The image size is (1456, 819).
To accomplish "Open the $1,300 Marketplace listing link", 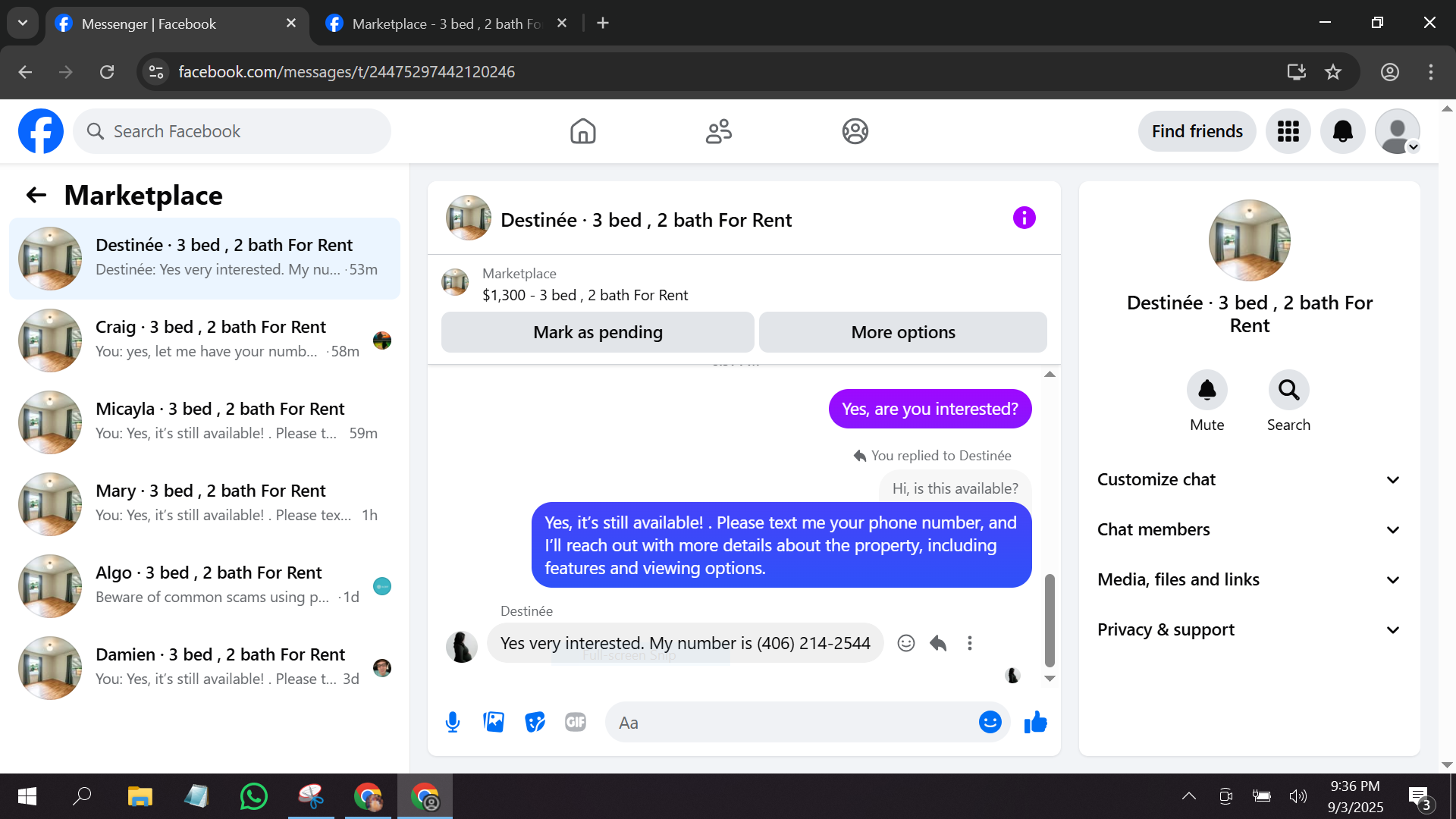I will pyautogui.click(x=585, y=295).
